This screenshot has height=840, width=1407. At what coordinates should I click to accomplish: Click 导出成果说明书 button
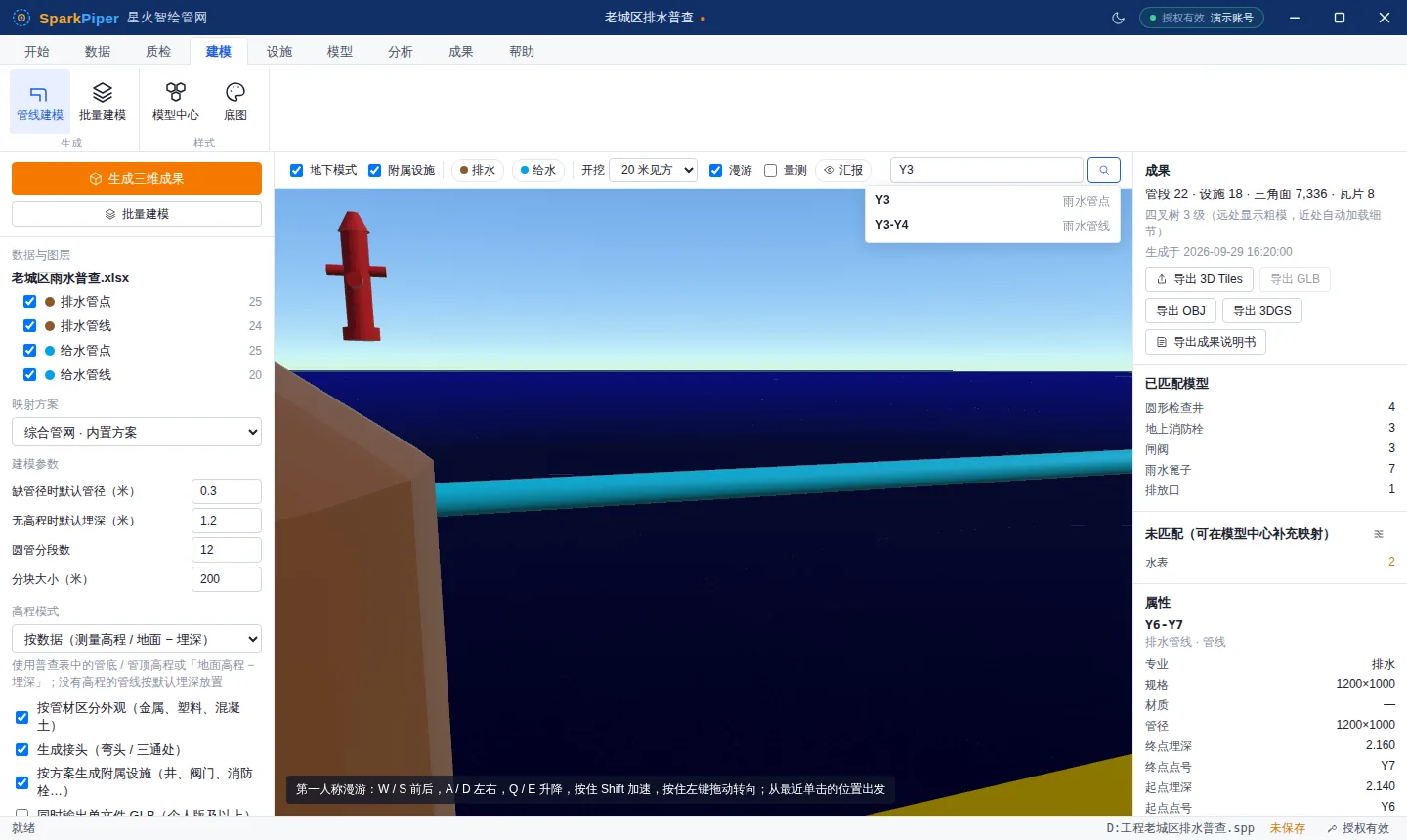1206,342
